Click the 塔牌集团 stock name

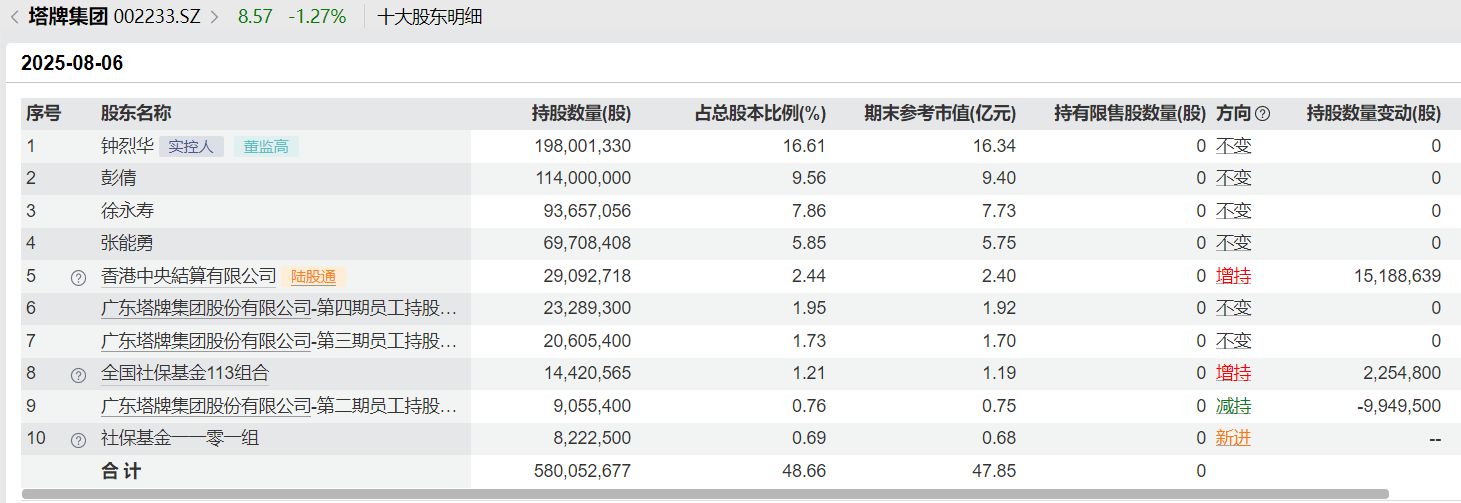point(68,17)
